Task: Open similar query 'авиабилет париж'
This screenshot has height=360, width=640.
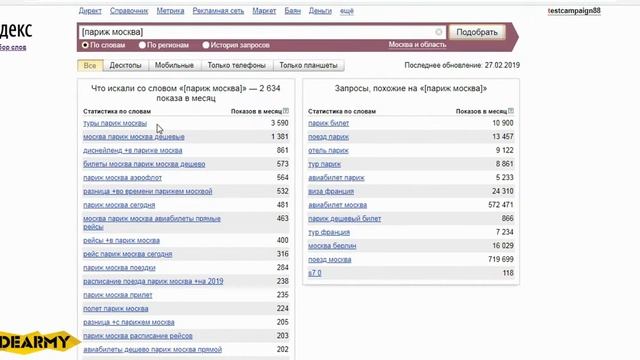Action: pos(336,178)
